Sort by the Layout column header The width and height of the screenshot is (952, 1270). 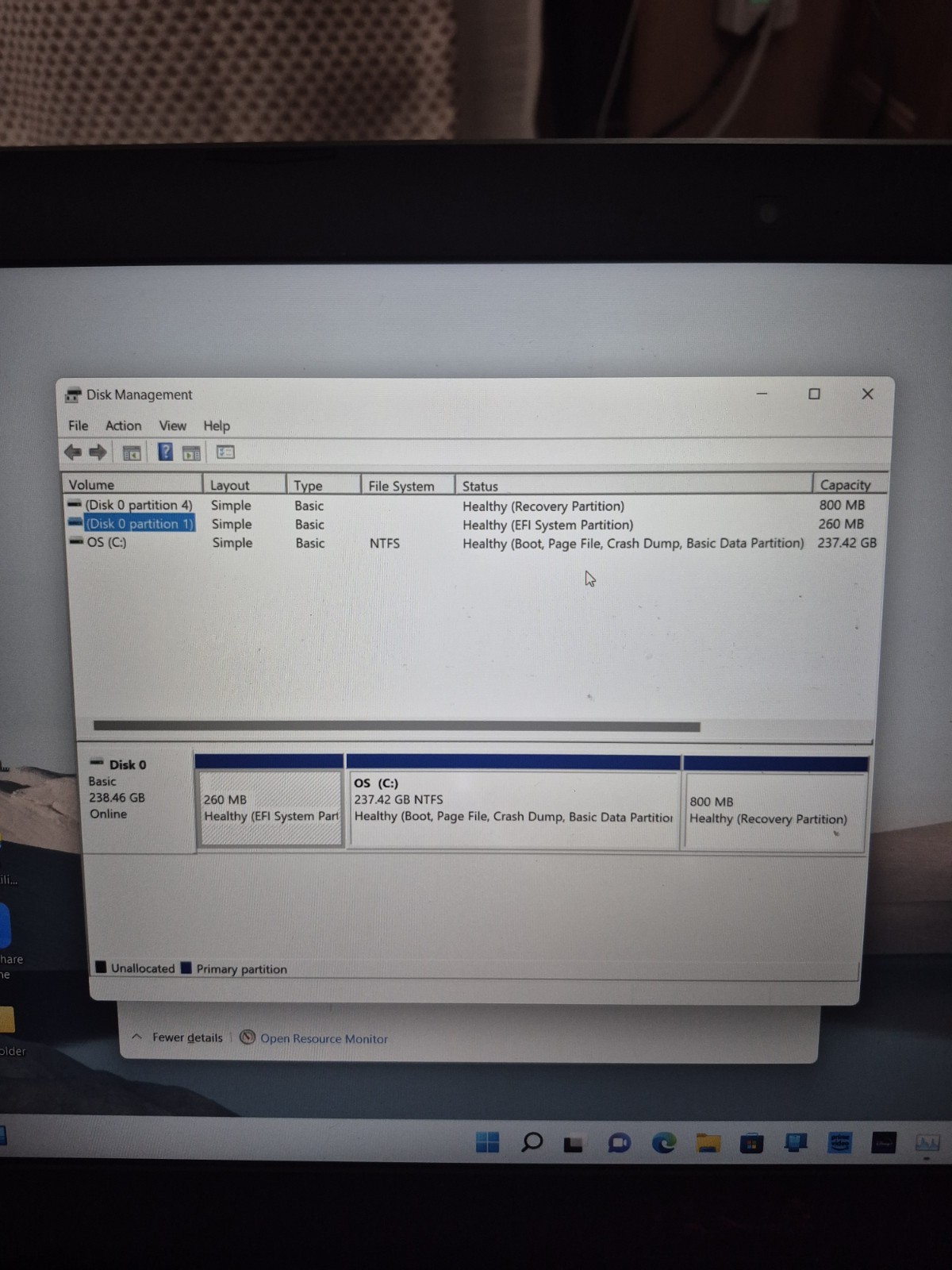click(244, 485)
